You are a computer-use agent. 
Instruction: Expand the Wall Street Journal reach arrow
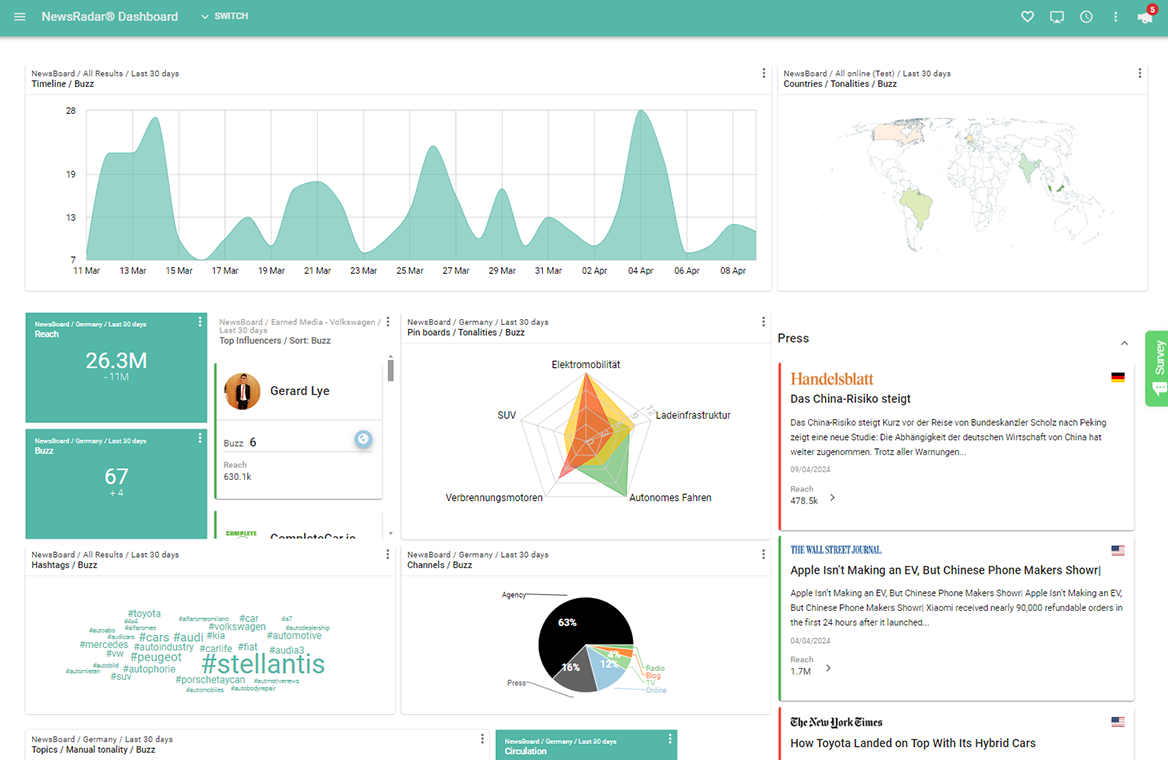[x=829, y=668]
